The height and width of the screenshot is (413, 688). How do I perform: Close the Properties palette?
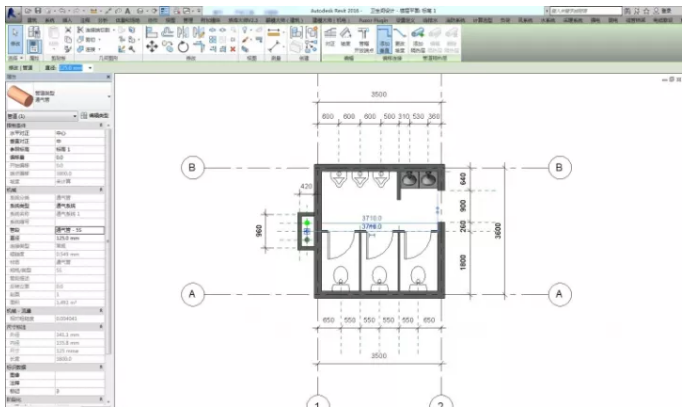109,77
